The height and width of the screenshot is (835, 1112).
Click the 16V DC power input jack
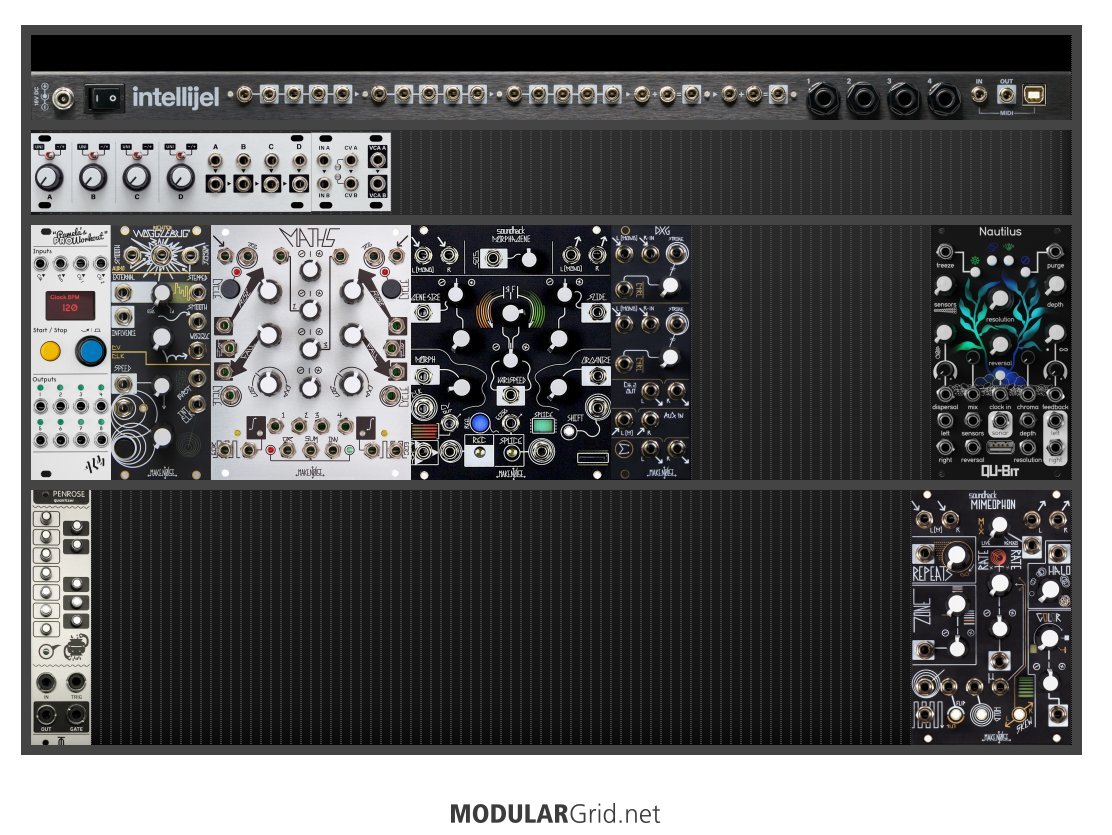pyautogui.click(x=62, y=97)
